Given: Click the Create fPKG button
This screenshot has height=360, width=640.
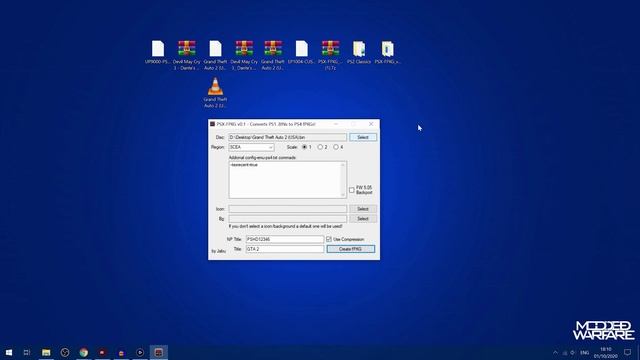Looking at the screenshot, I should 351,249.
